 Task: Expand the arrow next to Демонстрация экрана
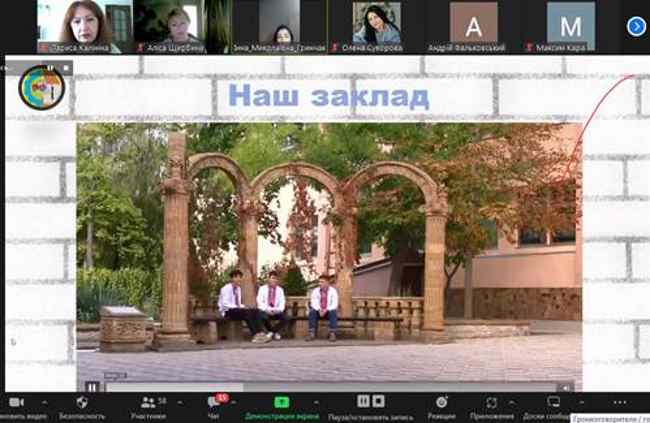tap(316, 402)
